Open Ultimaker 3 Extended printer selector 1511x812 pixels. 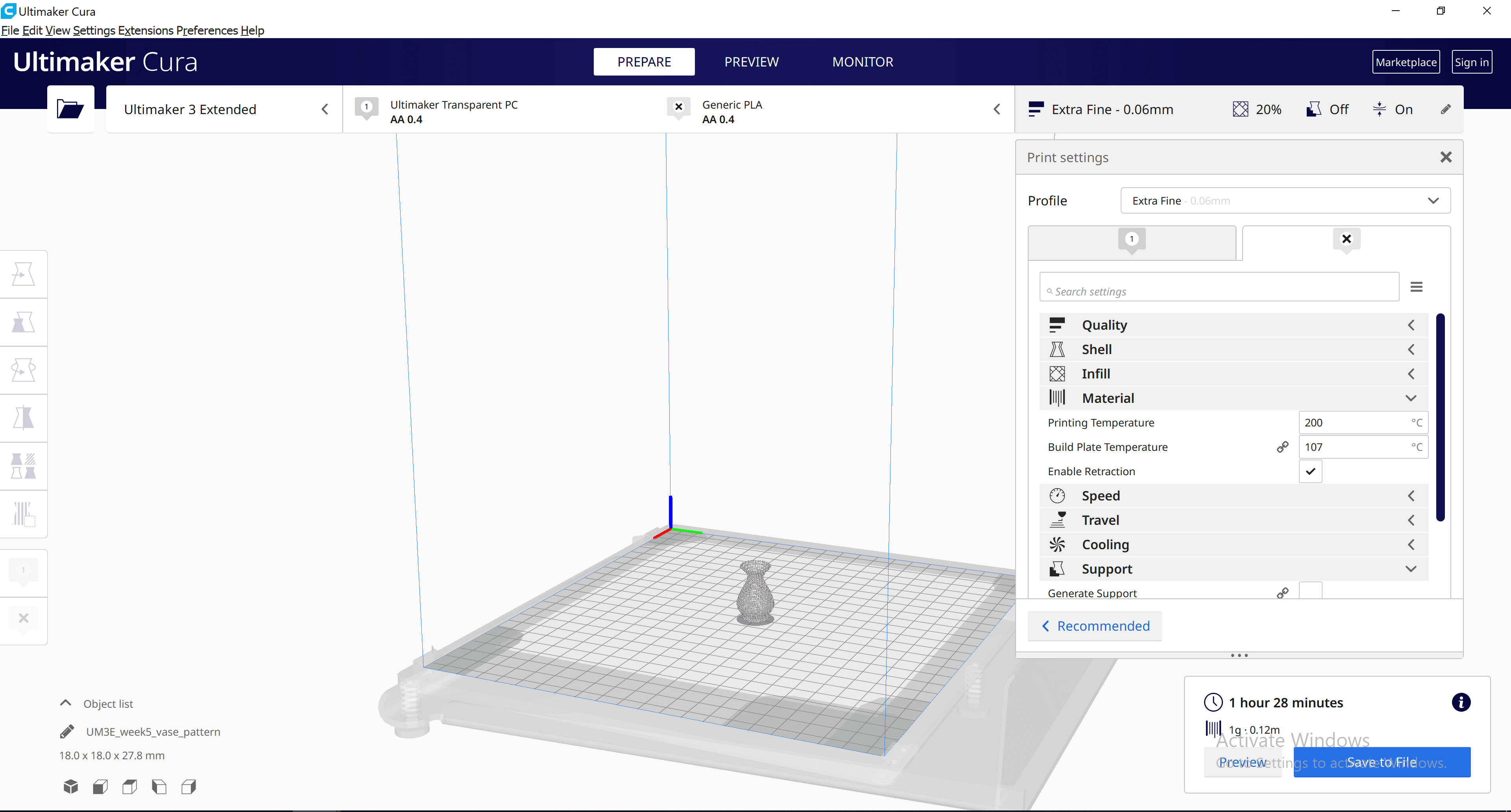tap(224, 109)
